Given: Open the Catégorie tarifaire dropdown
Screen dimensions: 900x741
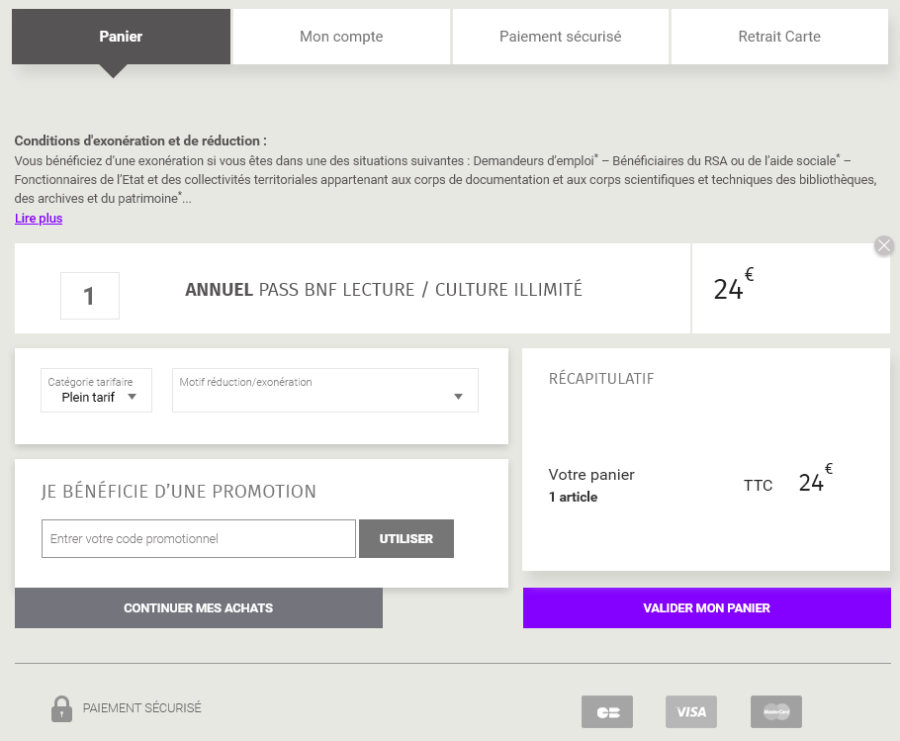Looking at the screenshot, I should point(96,391).
